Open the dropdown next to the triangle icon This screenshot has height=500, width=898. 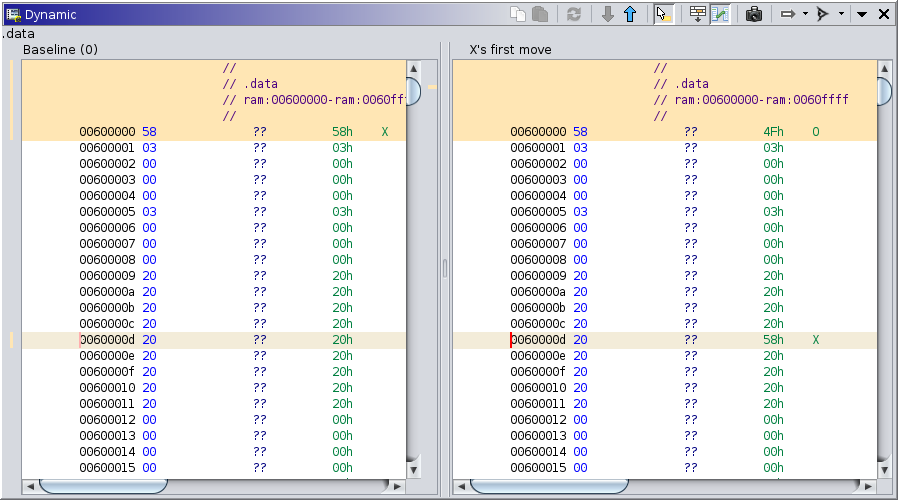tap(841, 14)
